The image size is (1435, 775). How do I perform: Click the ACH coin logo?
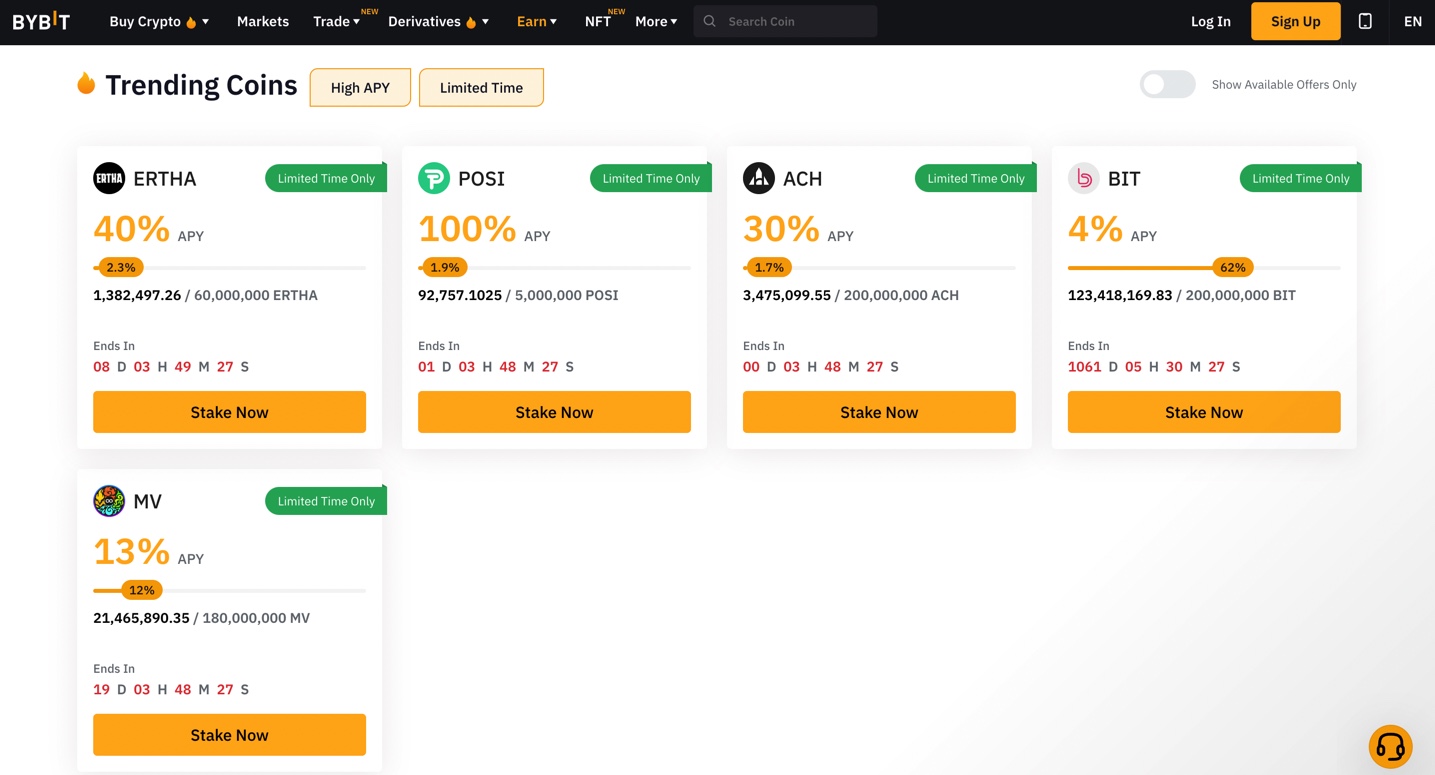coord(759,178)
